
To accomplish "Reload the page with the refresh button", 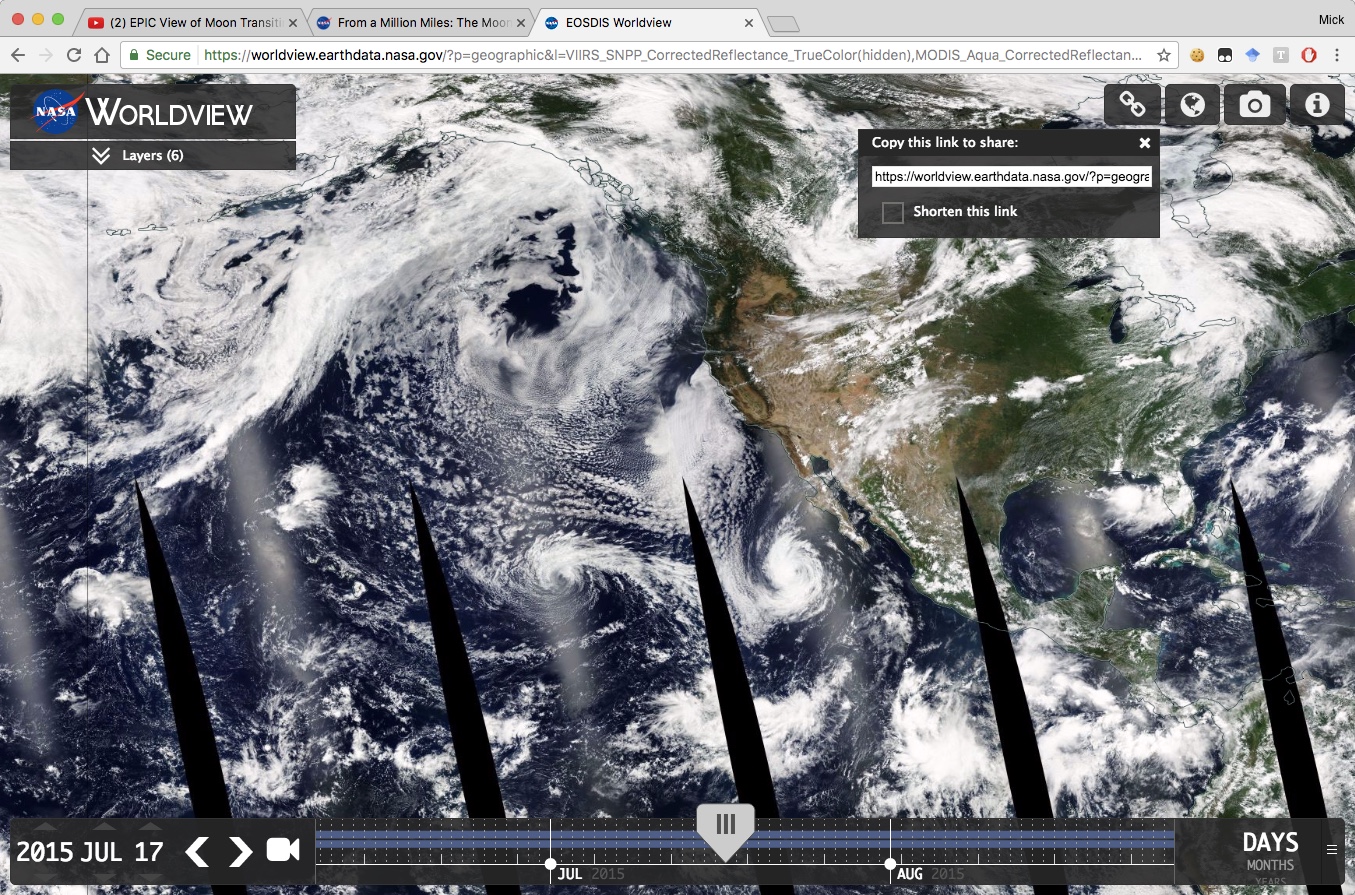I will click(74, 56).
